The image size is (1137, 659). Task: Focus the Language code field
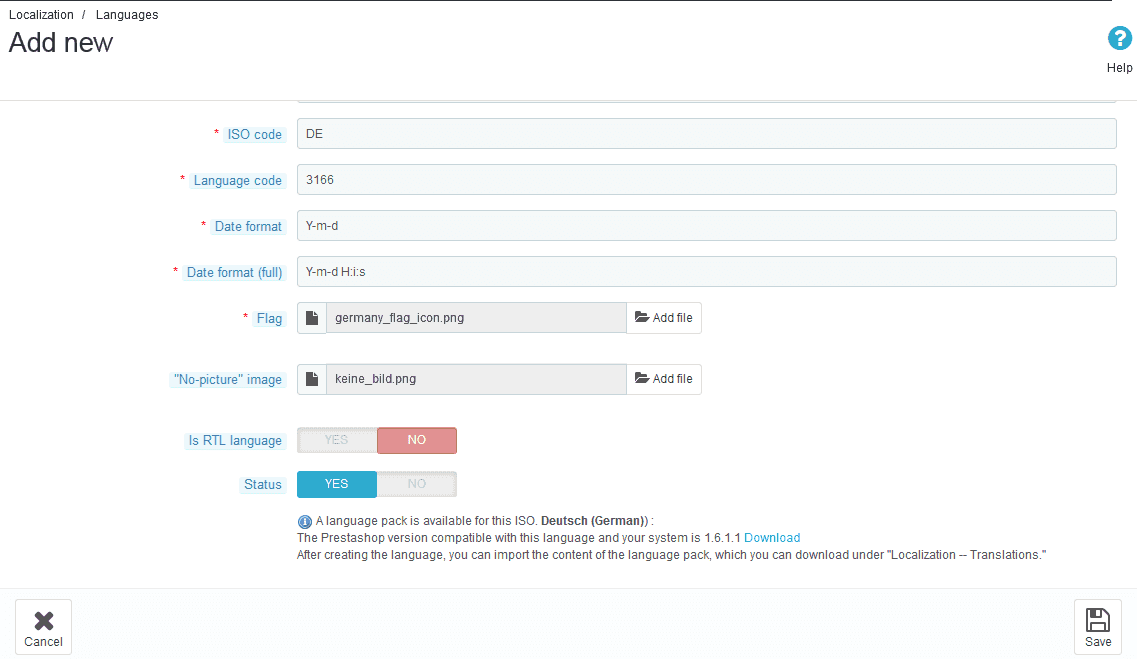[706, 180]
